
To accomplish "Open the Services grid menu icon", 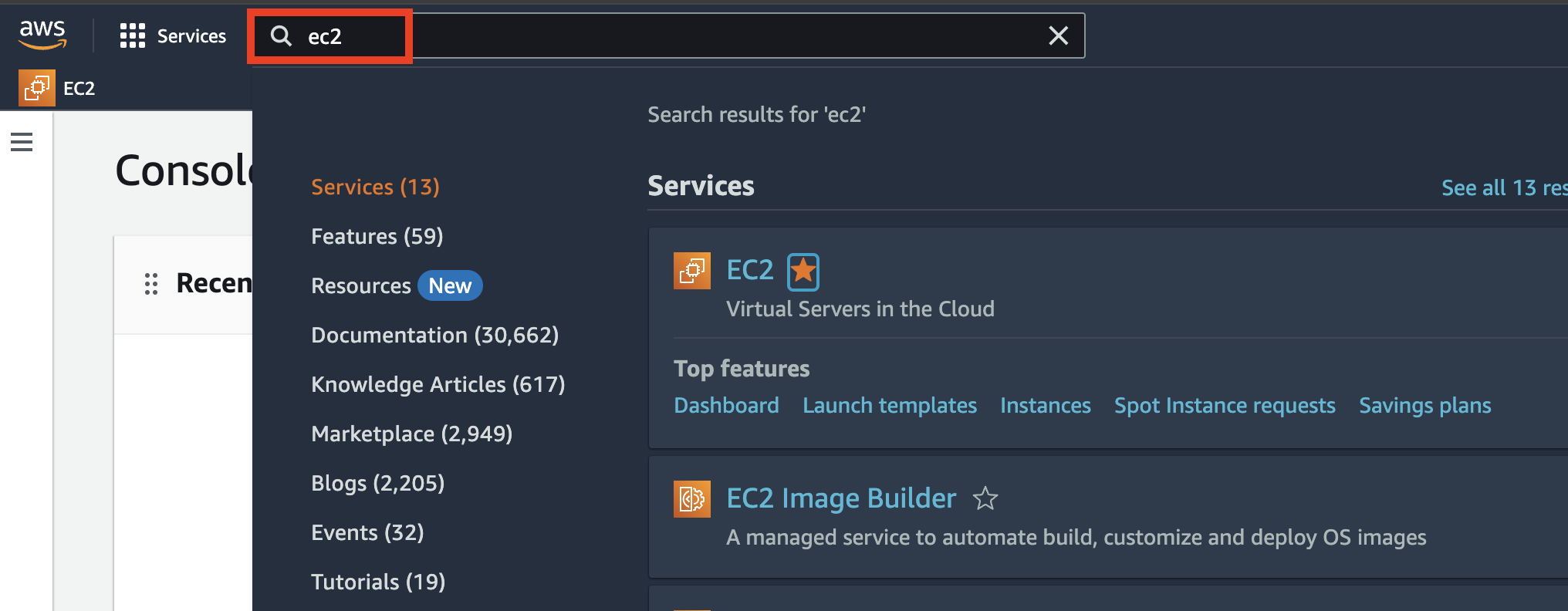I will [x=133, y=35].
